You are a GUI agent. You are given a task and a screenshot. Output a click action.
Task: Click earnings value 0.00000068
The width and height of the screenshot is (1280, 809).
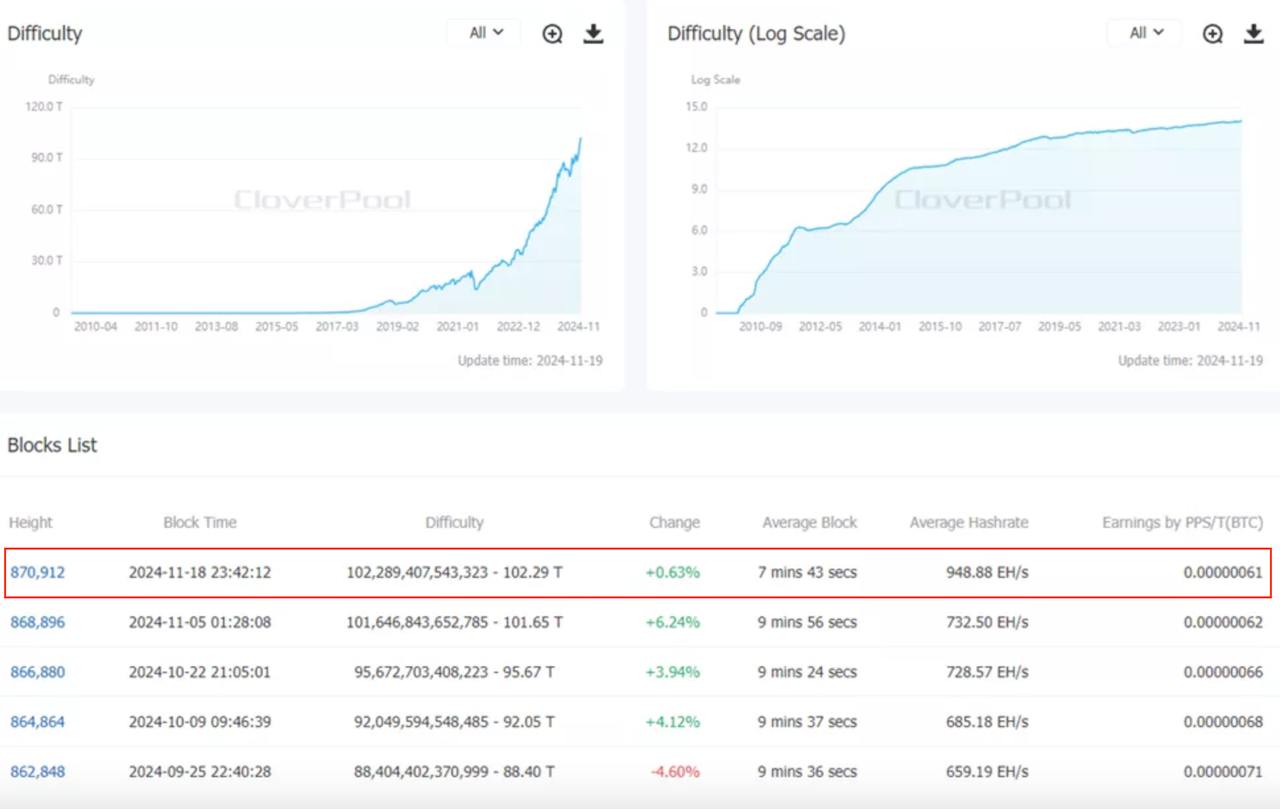pos(1223,721)
